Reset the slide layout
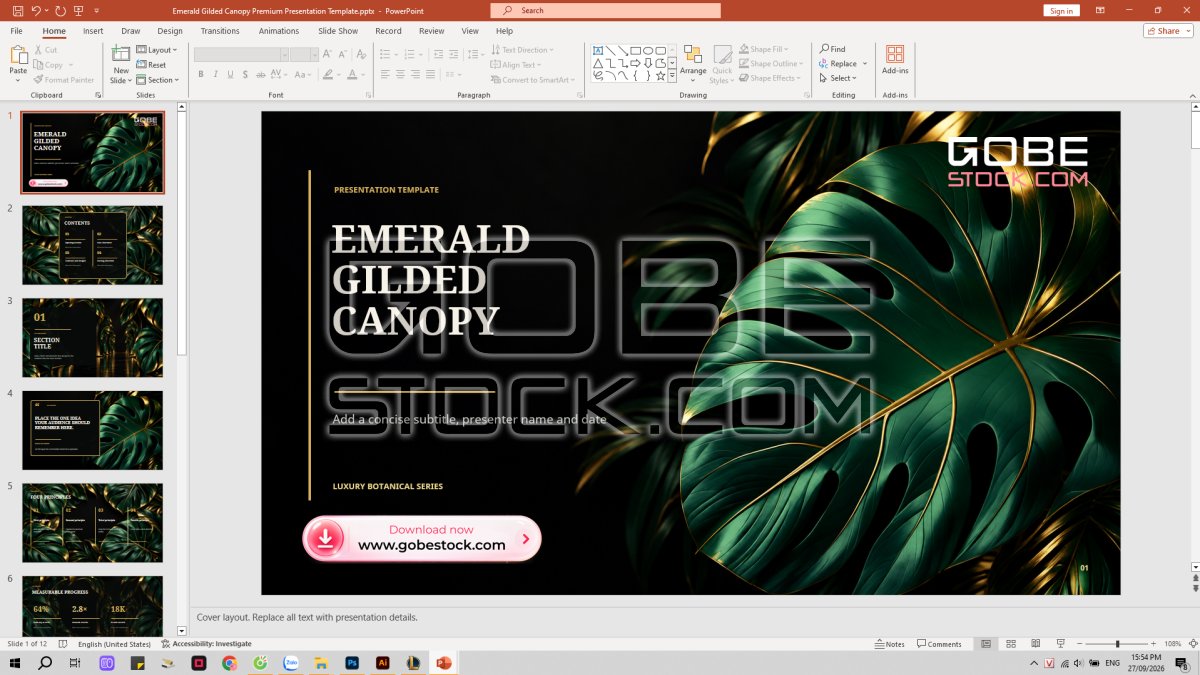This screenshot has height=675, width=1200. coord(151,65)
